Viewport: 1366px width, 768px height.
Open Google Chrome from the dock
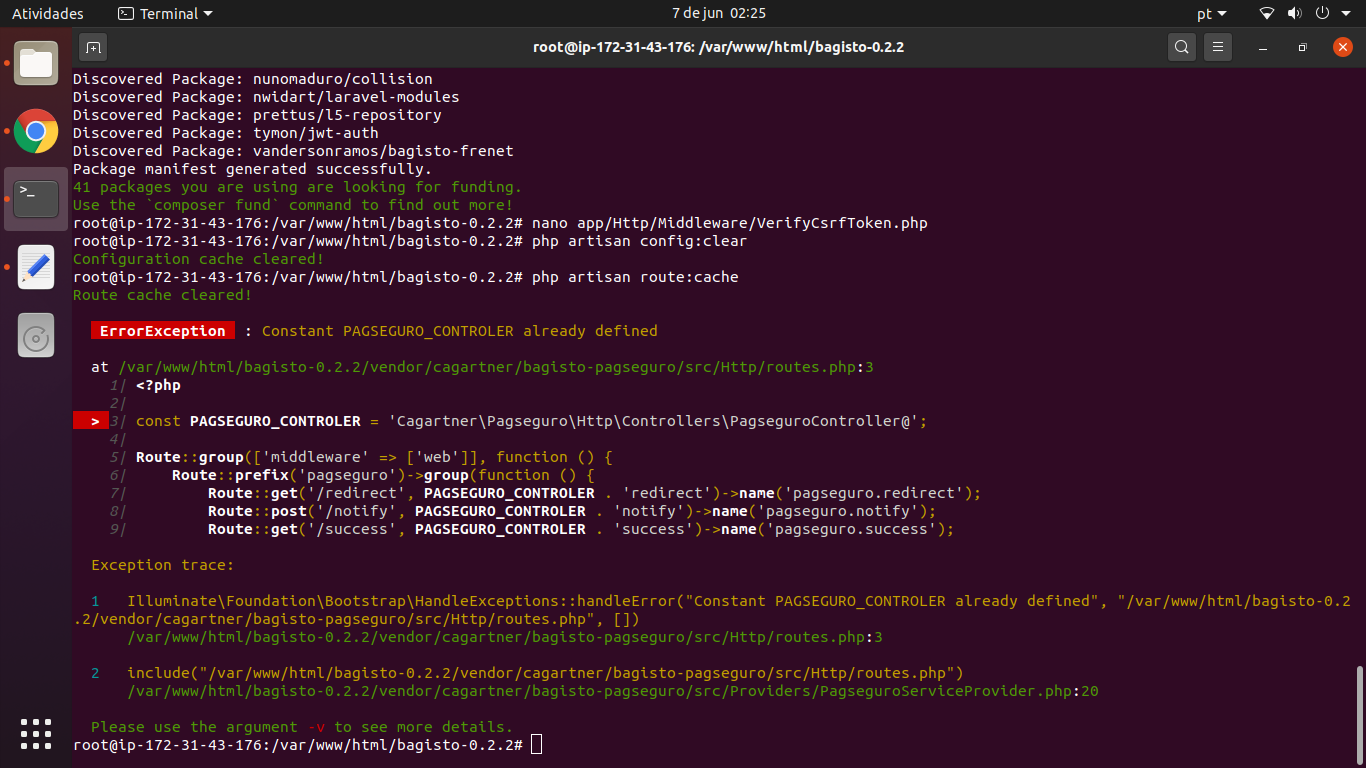[x=36, y=131]
